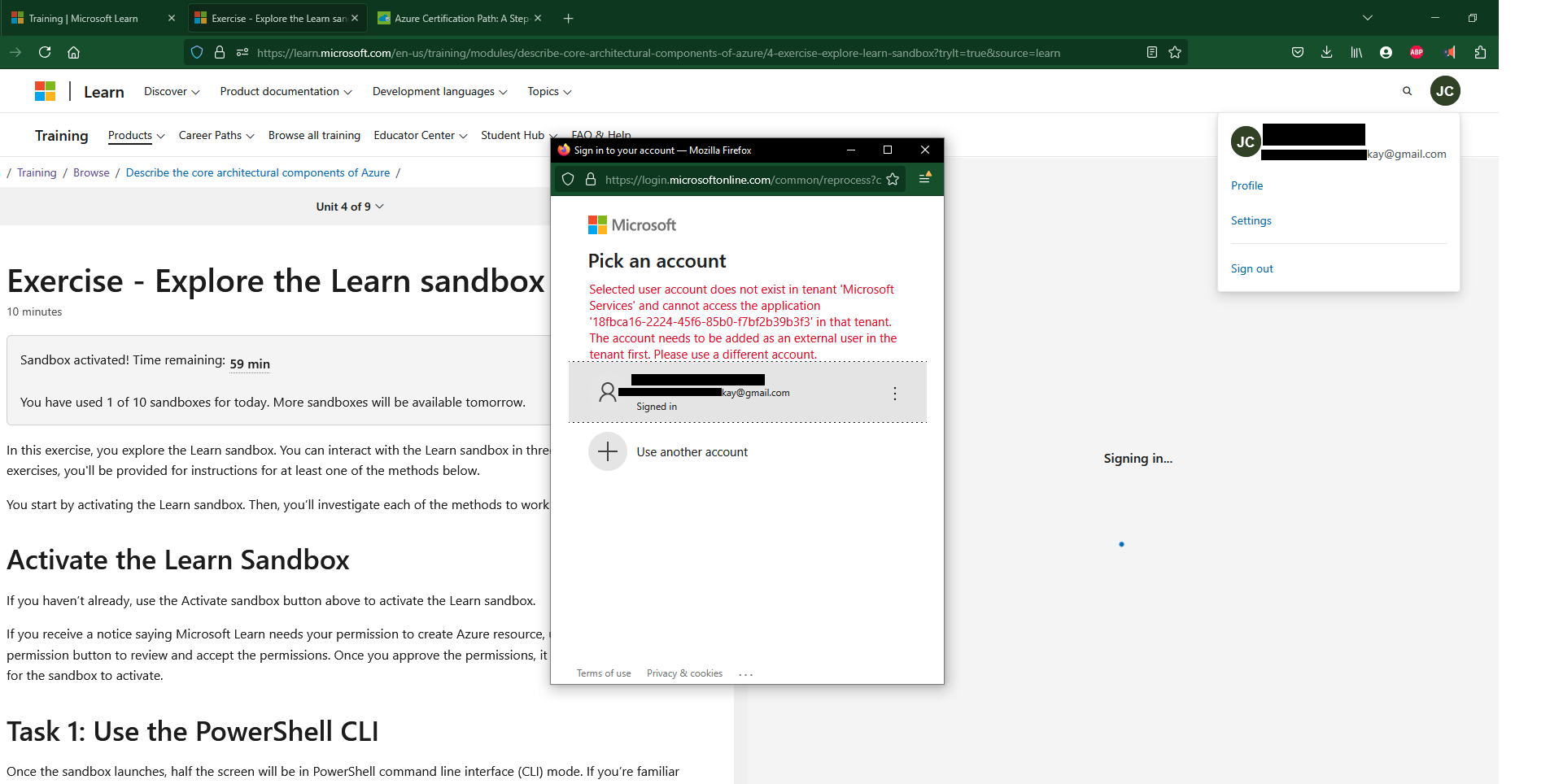Expand the Product documentation dropdown

click(x=286, y=91)
